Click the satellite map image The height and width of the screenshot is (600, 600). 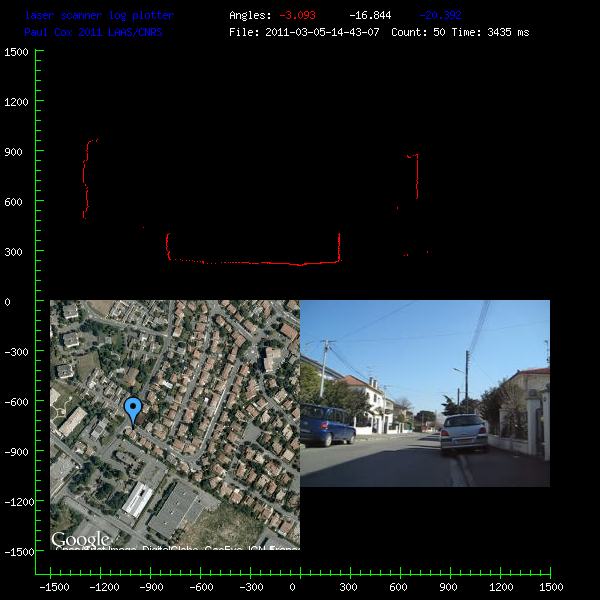coord(175,425)
